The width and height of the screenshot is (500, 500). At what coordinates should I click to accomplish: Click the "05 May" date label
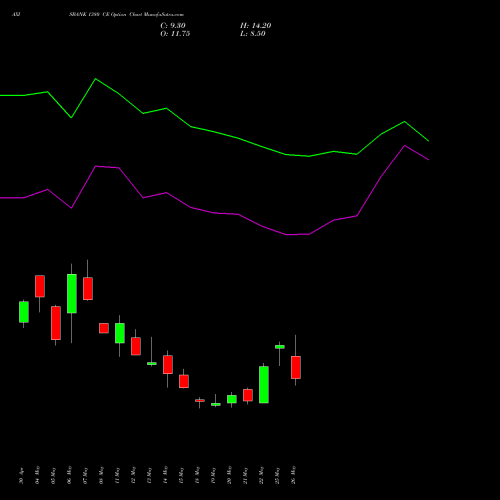pyautogui.click(x=54, y=475)
